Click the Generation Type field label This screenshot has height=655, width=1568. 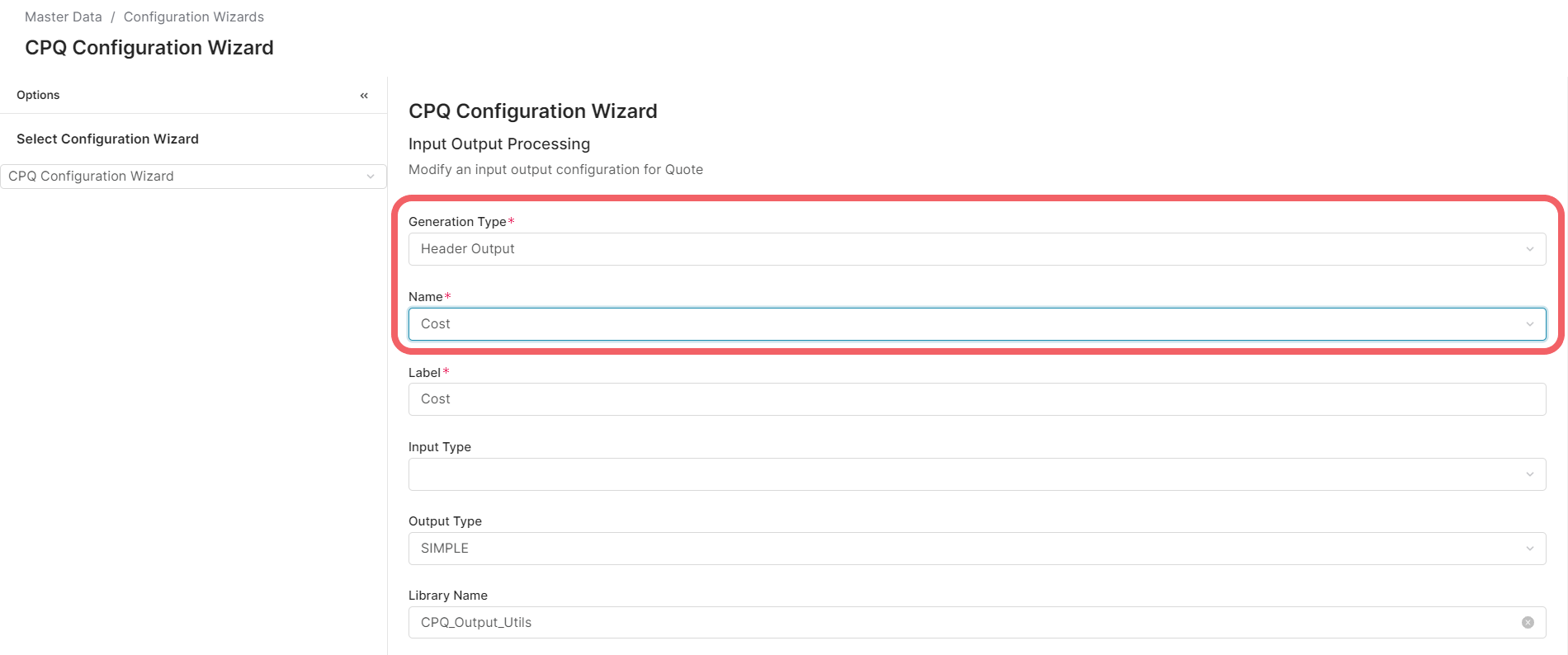pyautogui.click(x=457, y=222)
